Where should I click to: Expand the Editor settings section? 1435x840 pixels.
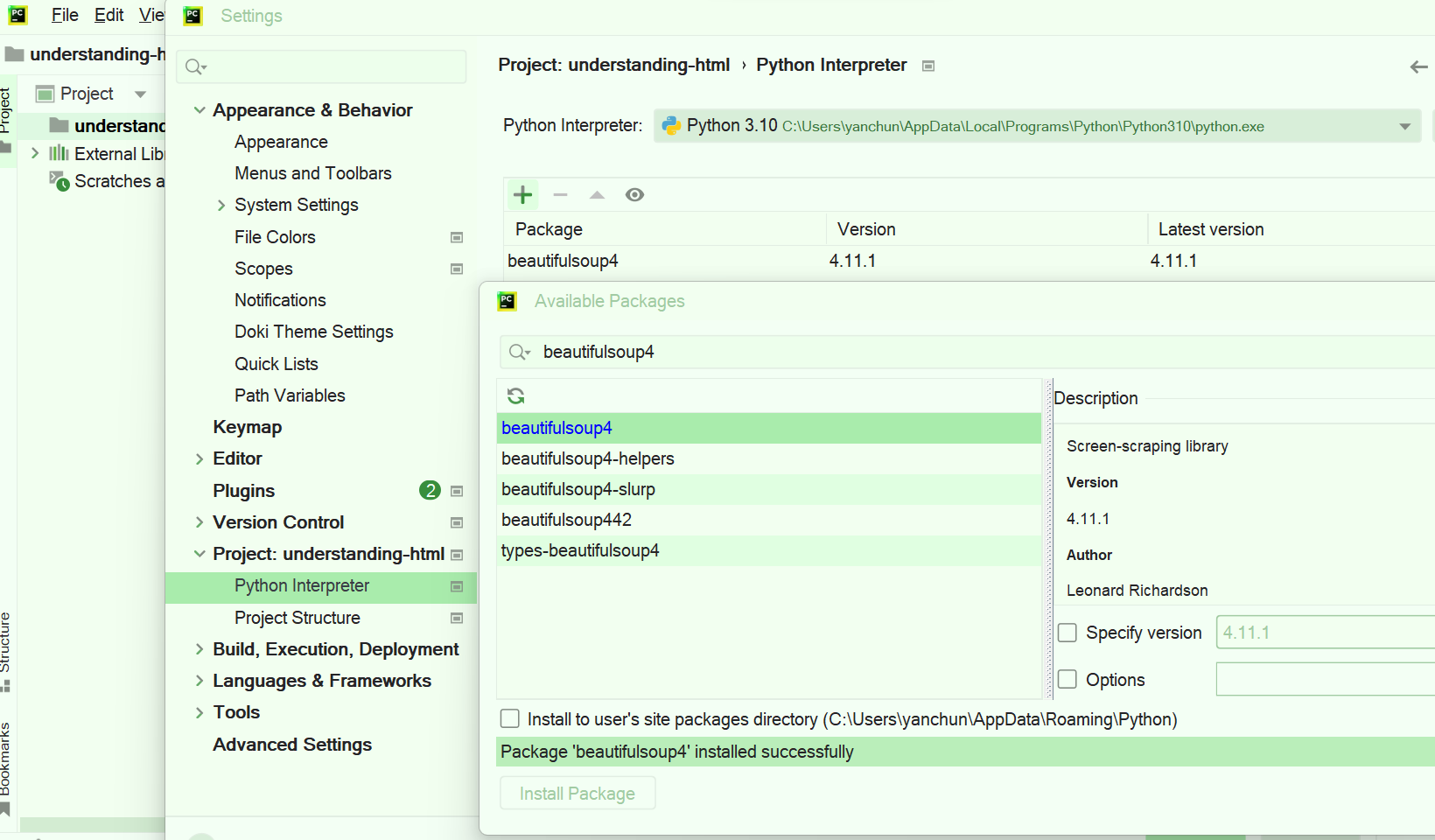click(x=200, y=458)
